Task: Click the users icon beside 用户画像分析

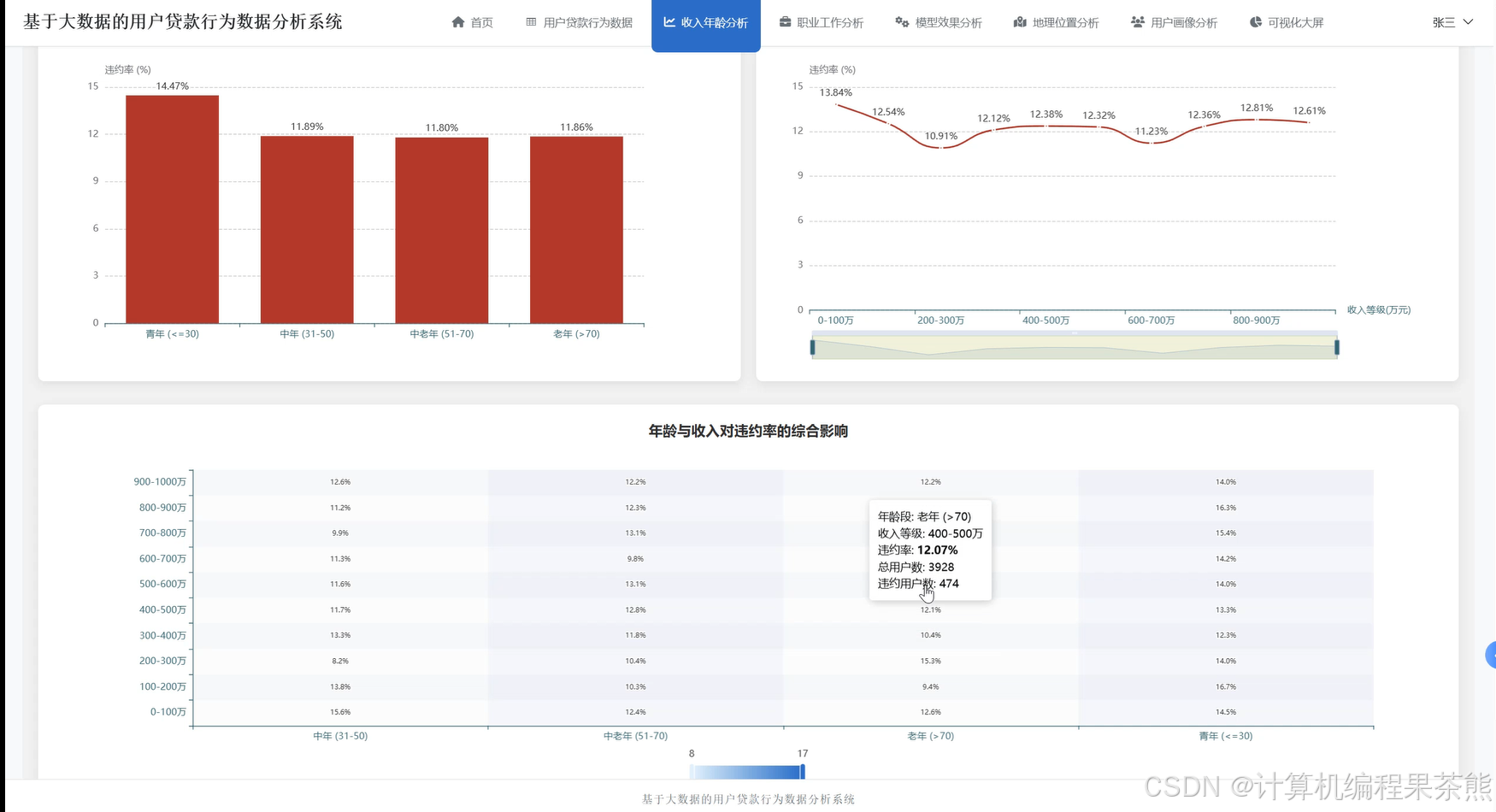Action: pos(1137,22)
